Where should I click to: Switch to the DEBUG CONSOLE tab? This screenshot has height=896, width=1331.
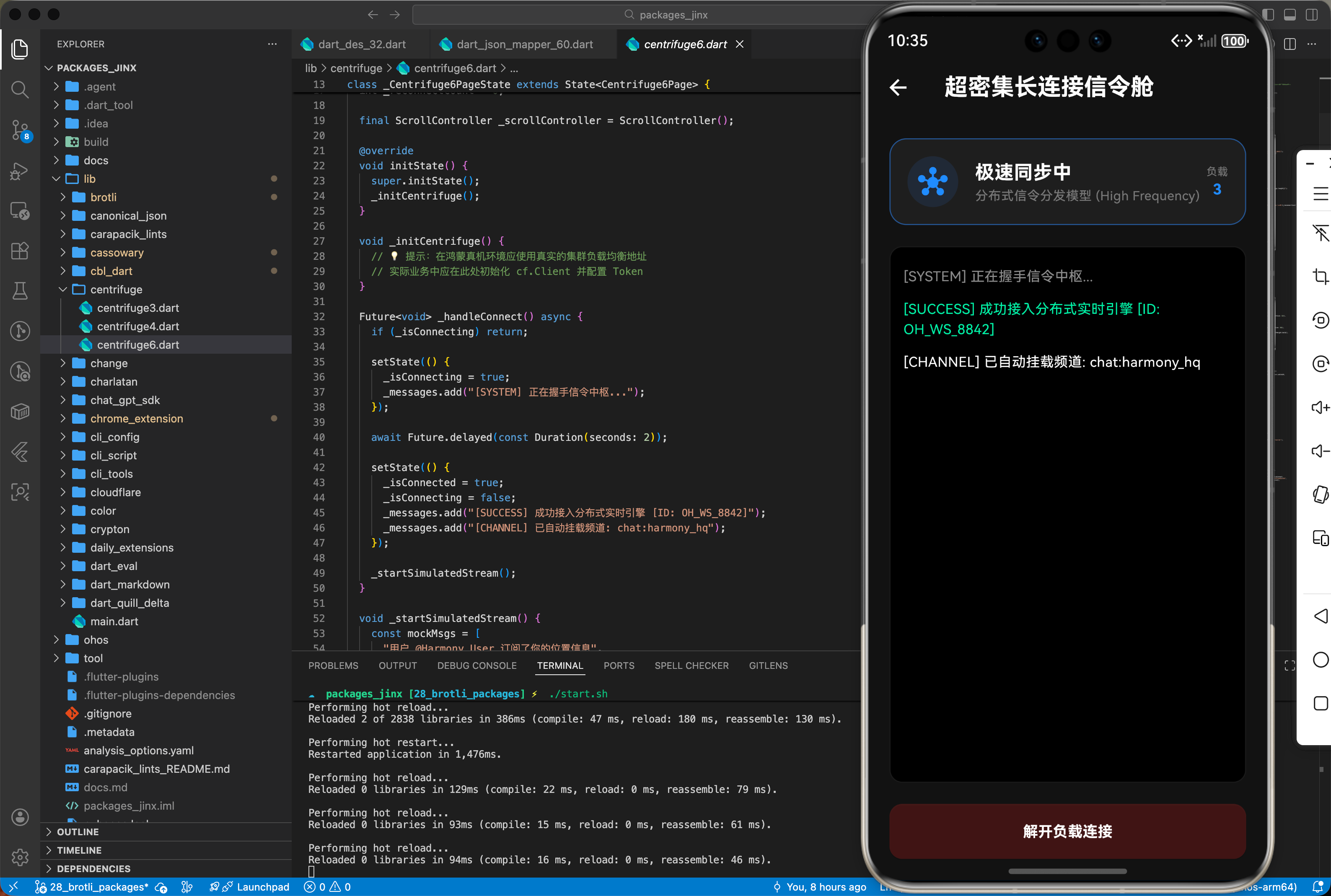(x=476, y=666)
